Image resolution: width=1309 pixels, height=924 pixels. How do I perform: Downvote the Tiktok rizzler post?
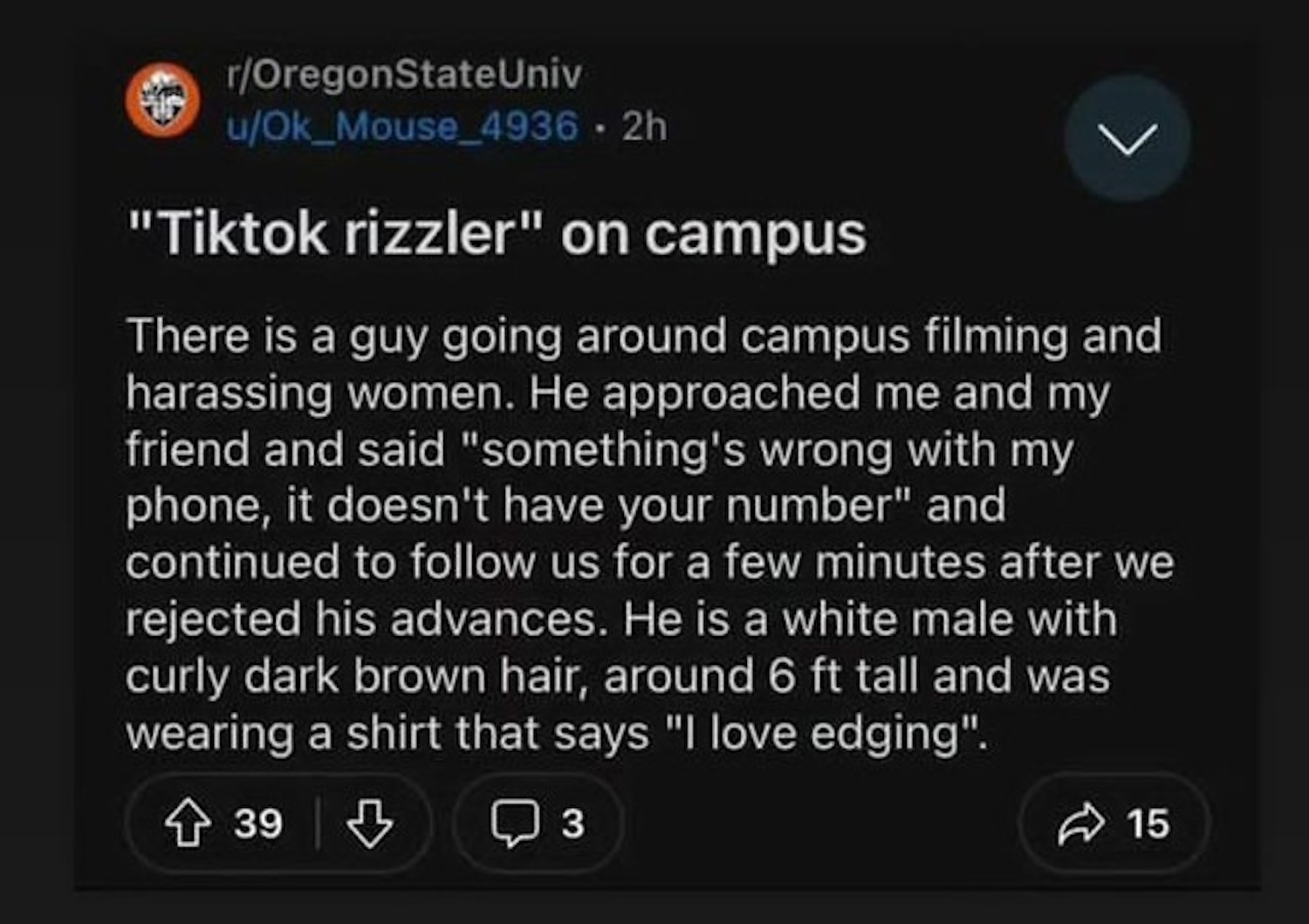[370, 825]
